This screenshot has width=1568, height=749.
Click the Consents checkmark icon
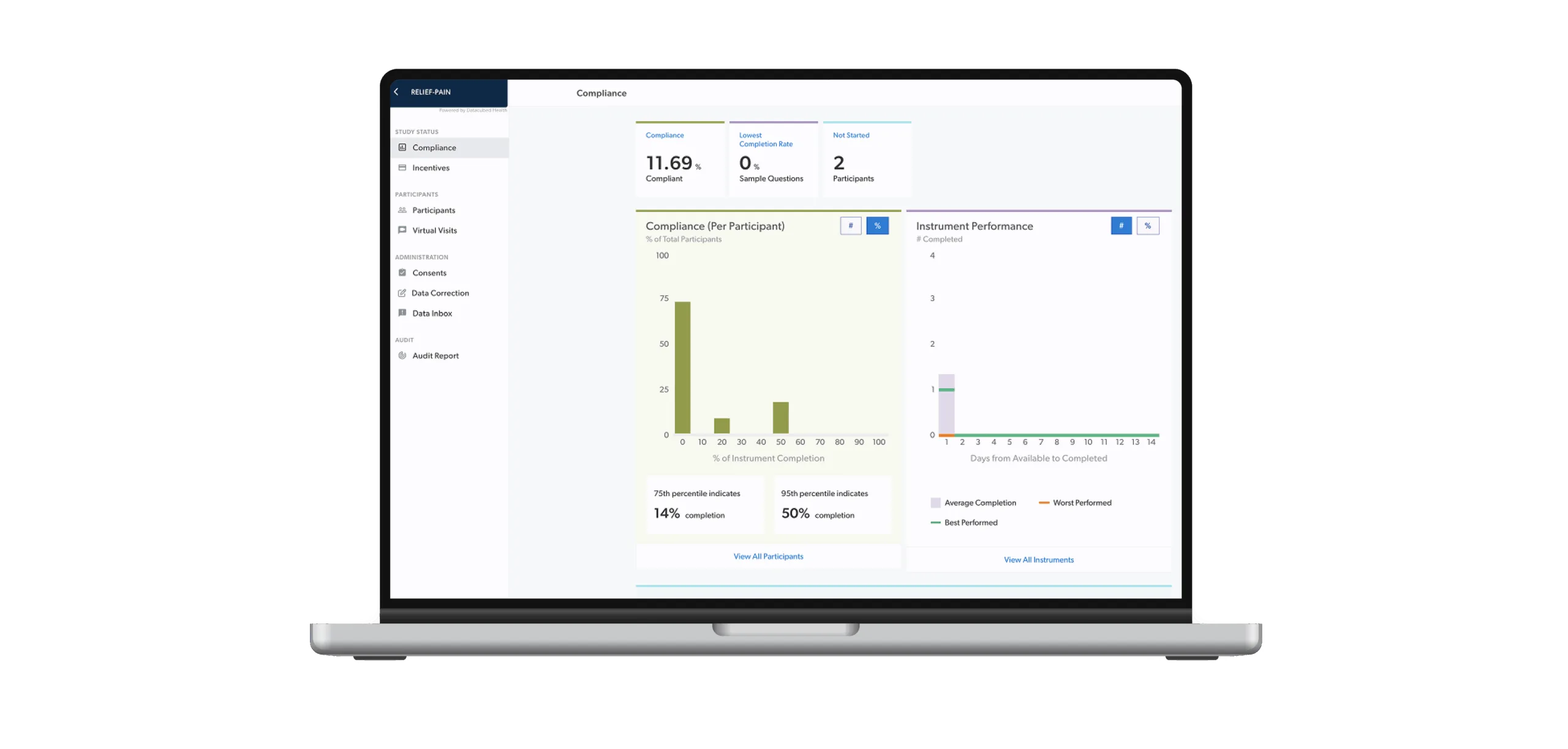click(402, 273)
